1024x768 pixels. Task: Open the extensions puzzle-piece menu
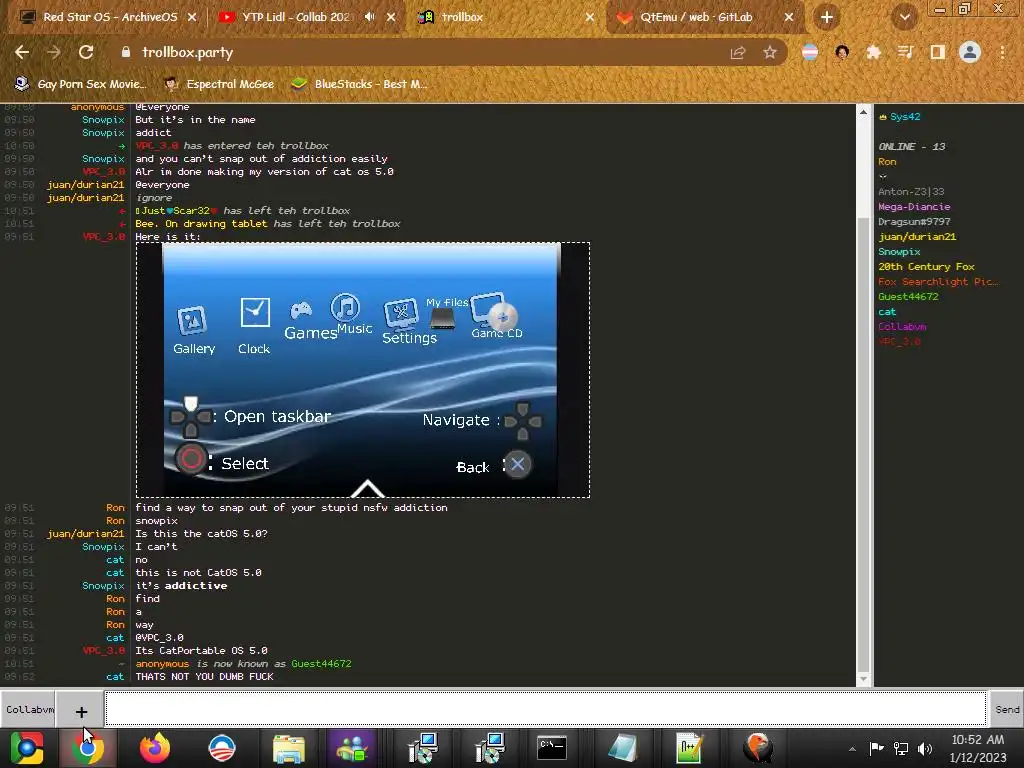click(873, 52)
